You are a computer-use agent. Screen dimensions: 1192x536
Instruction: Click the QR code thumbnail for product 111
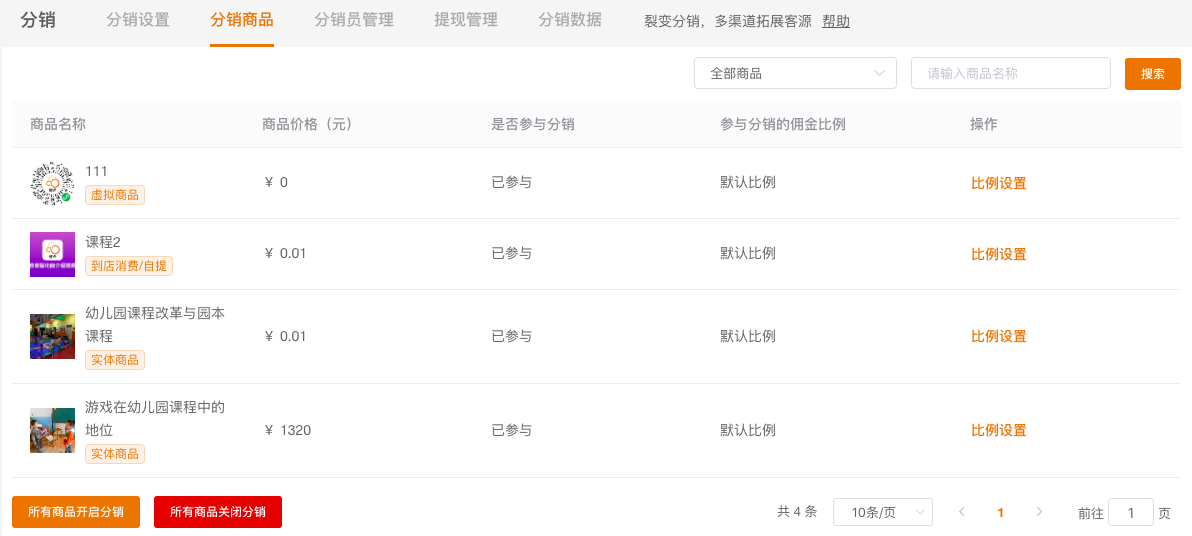click(52, 183)
